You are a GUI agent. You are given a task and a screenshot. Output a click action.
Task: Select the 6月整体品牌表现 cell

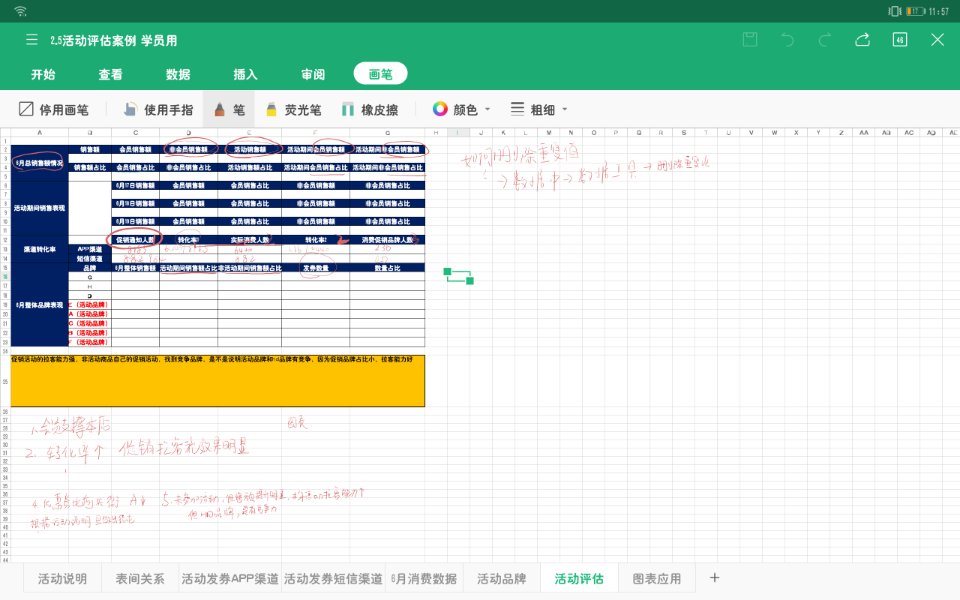tap(40, 305)
